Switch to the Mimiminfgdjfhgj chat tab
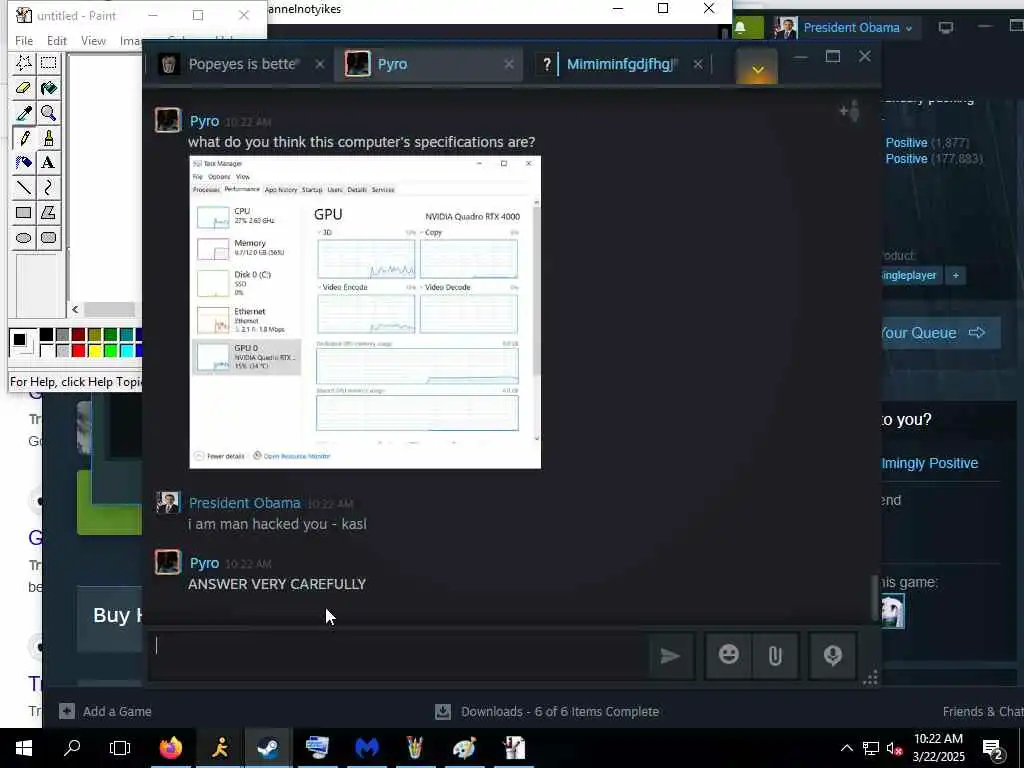The width and height of the screenshot is (1024, 768). (x=620, y=64)
